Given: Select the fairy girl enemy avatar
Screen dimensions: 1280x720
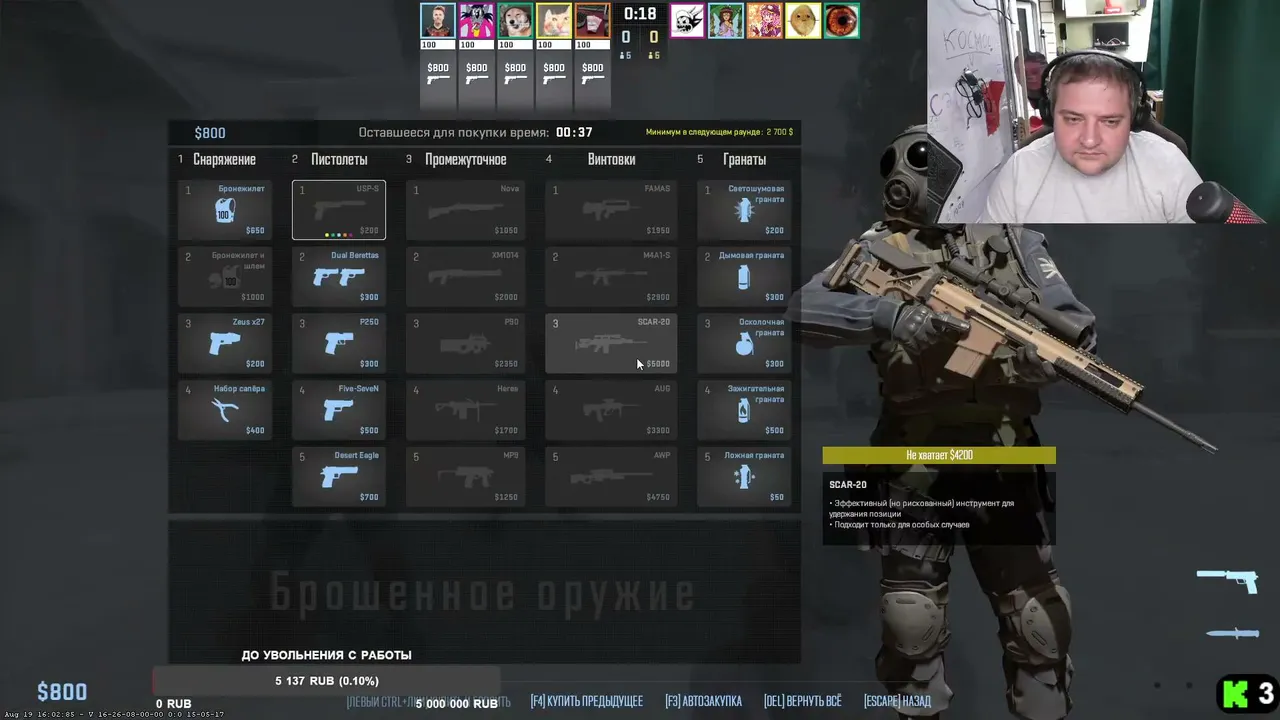Looking at the screenshot, I should click(726, 21).
